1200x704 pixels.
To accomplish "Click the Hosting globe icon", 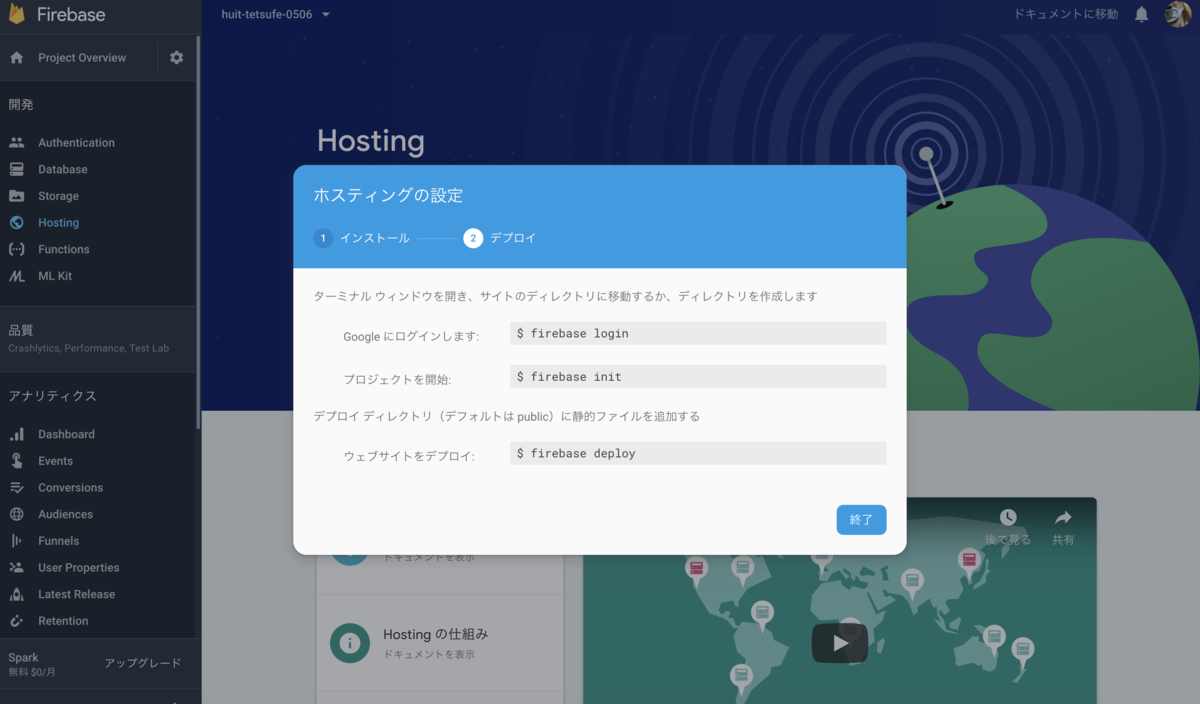I will [x=16, y=223].
